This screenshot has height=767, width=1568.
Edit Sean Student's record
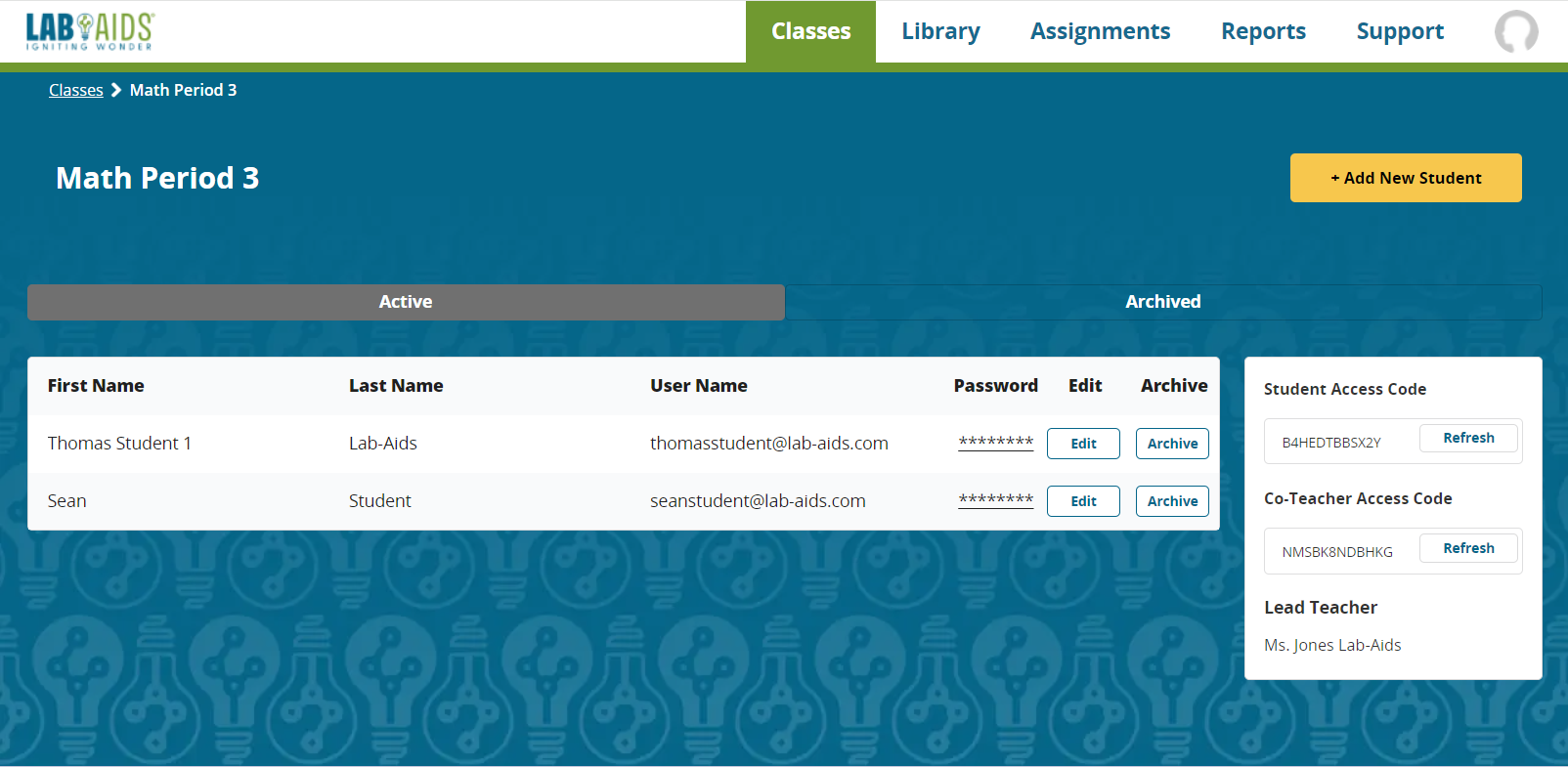click(1083, 501)
